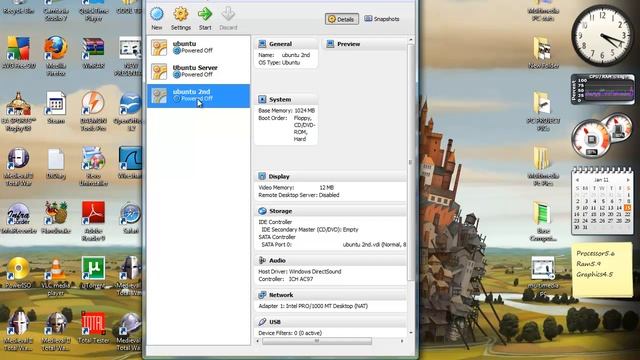Click the AVG Free desktop icon

tap(18, 52)
